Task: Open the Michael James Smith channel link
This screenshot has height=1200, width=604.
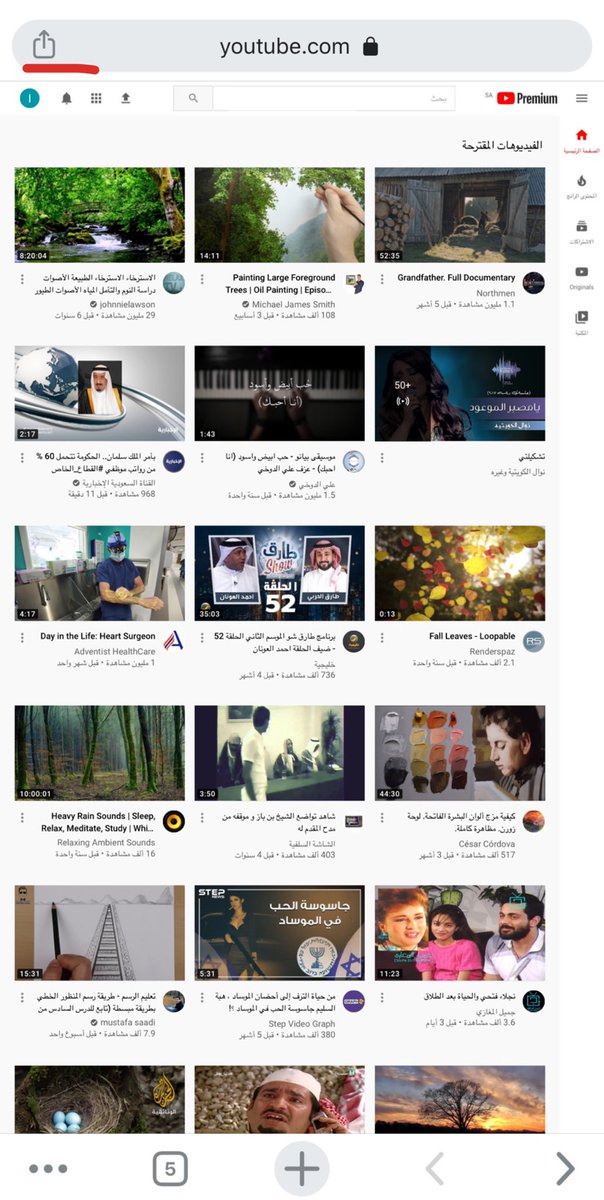Action: click(x=293, y=304)
